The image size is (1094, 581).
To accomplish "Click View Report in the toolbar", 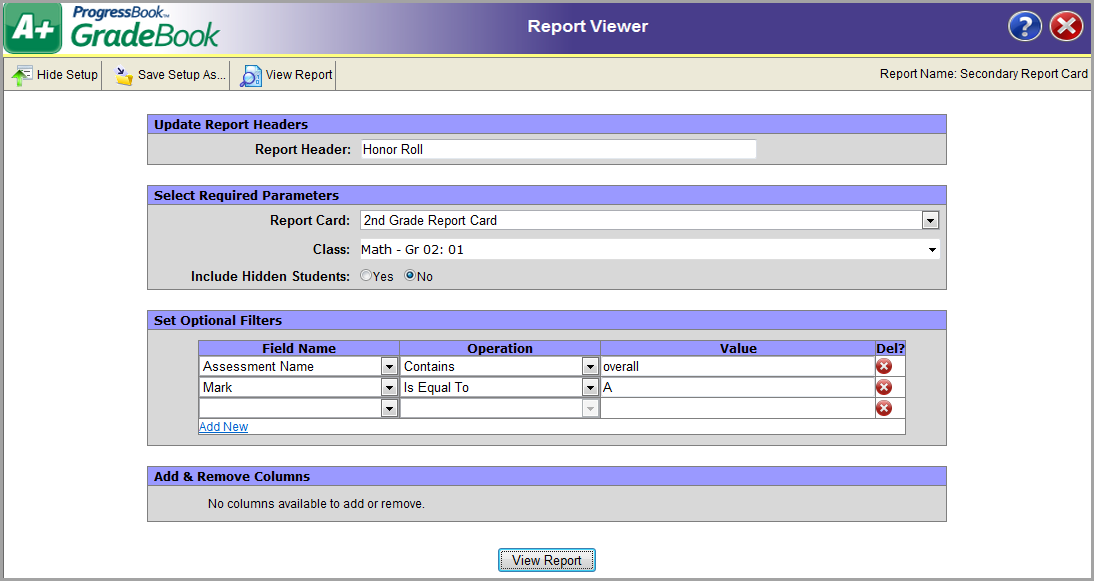I will 286,75.
